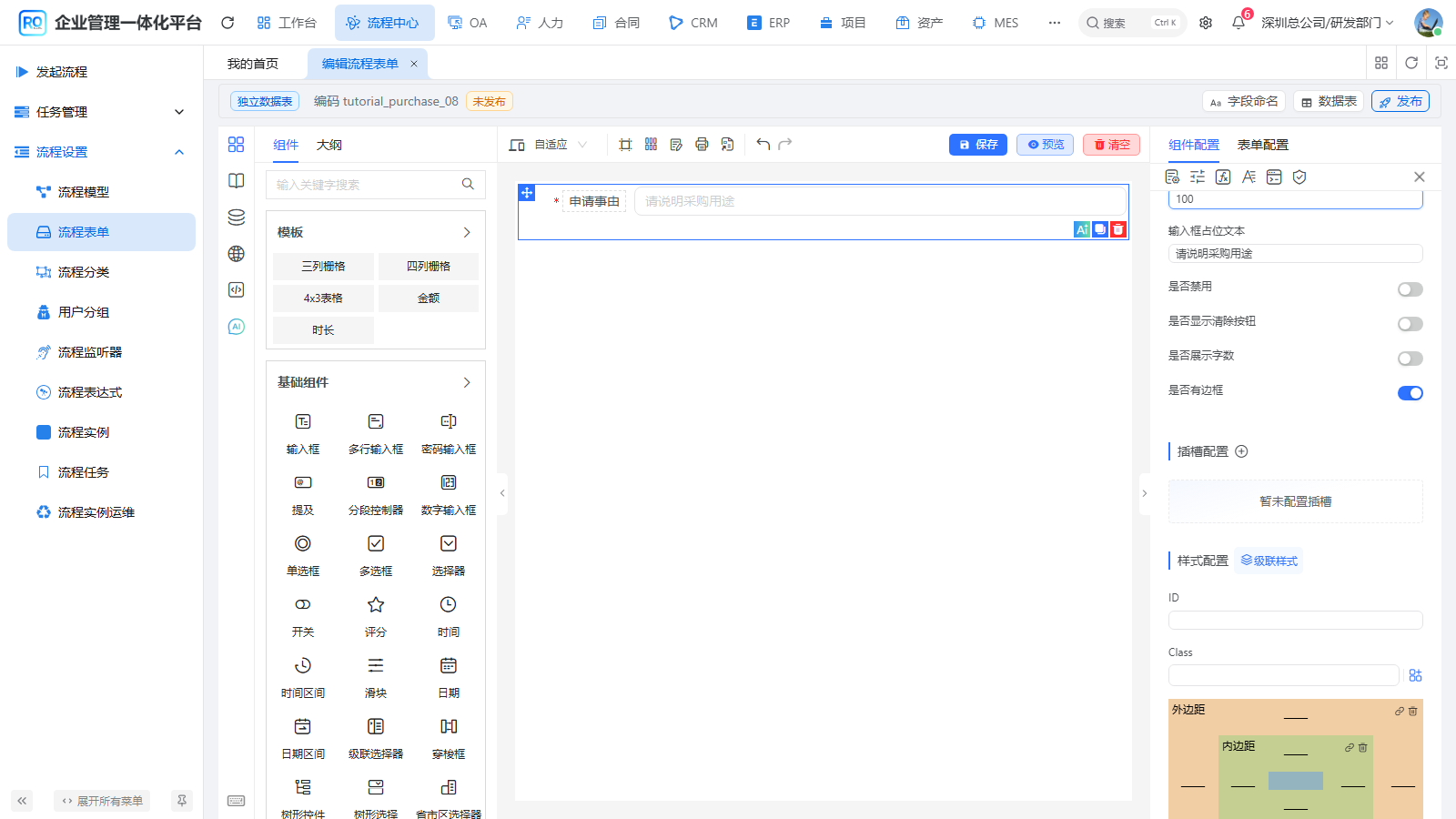Image resolution: width=1456 pixels, height=819 pixels.
Task: Open the CRM menu in the top navigation
Action: 693,23
